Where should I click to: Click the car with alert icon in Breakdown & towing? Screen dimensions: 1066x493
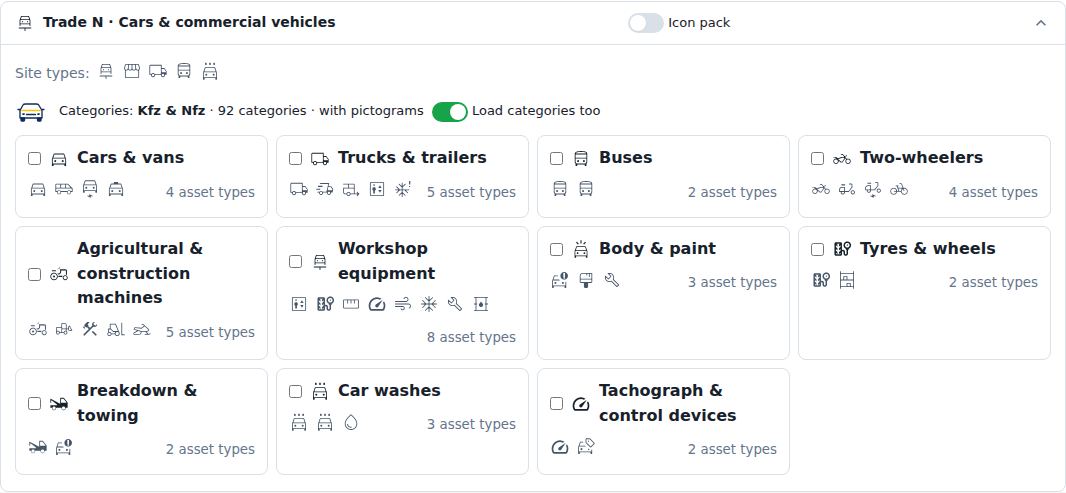pyautogui.click(x=64, y=447)
